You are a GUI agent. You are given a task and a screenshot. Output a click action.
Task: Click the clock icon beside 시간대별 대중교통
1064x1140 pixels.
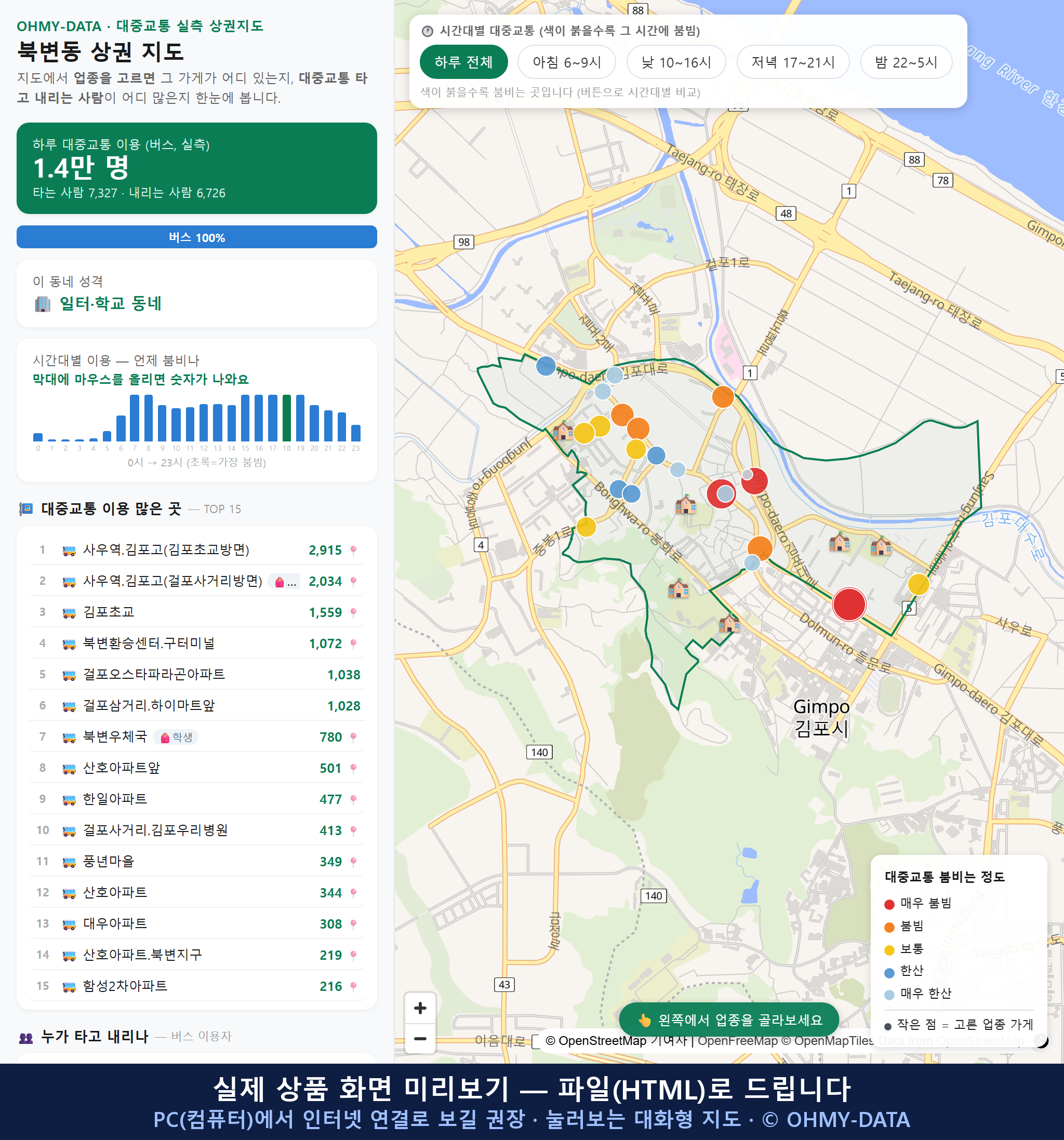tap(428, 31)
